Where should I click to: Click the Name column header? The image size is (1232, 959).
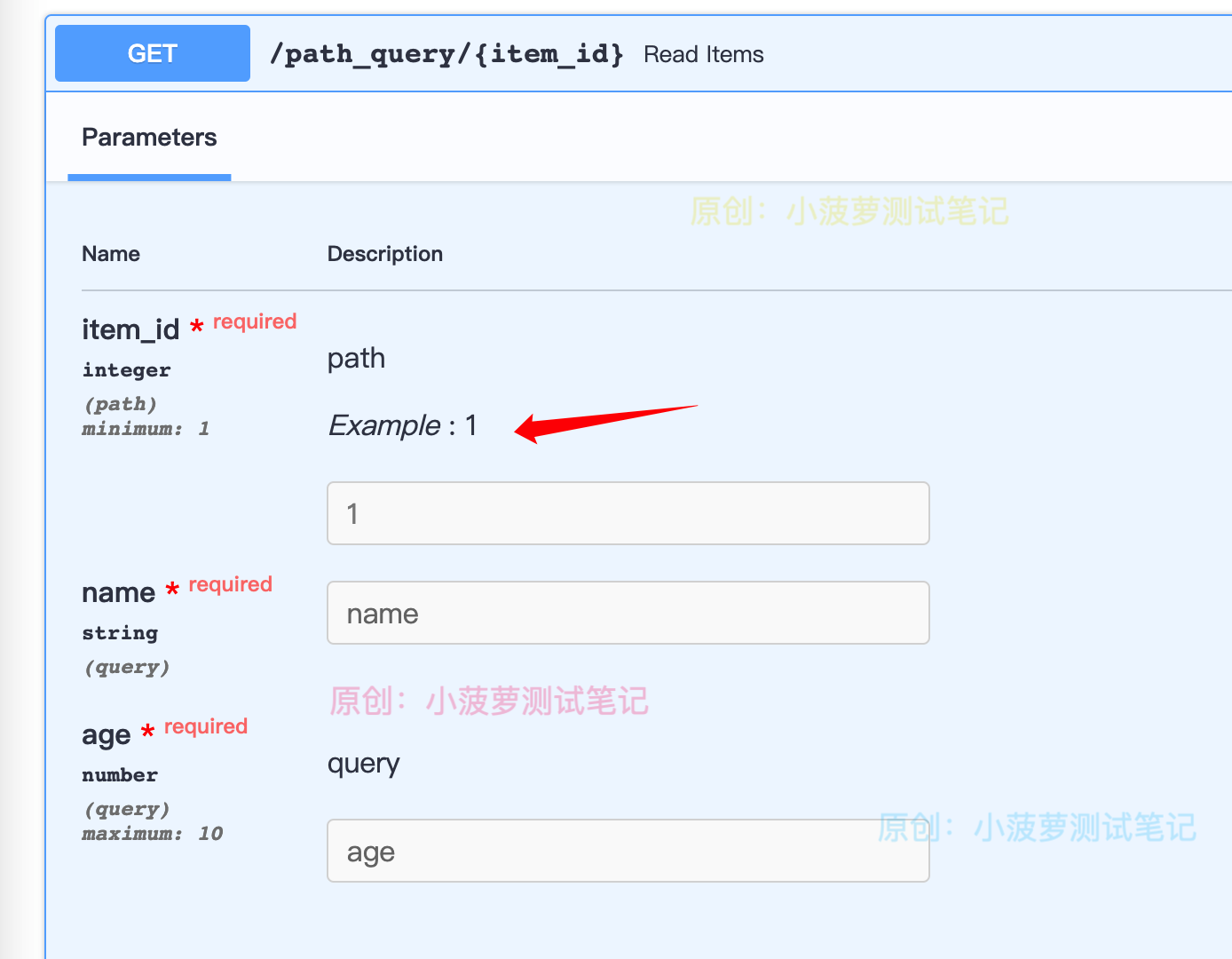111,254
